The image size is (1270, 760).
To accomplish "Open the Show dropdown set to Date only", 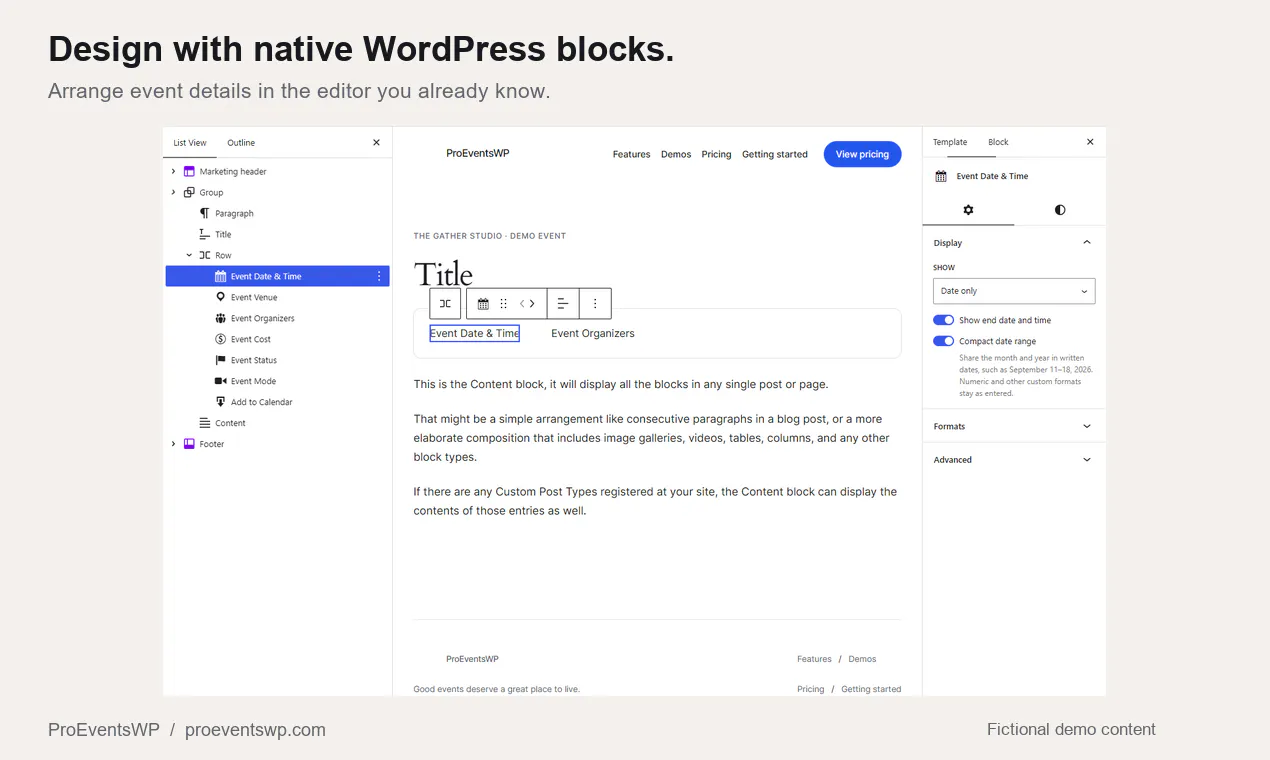I will click(1014, 291).
